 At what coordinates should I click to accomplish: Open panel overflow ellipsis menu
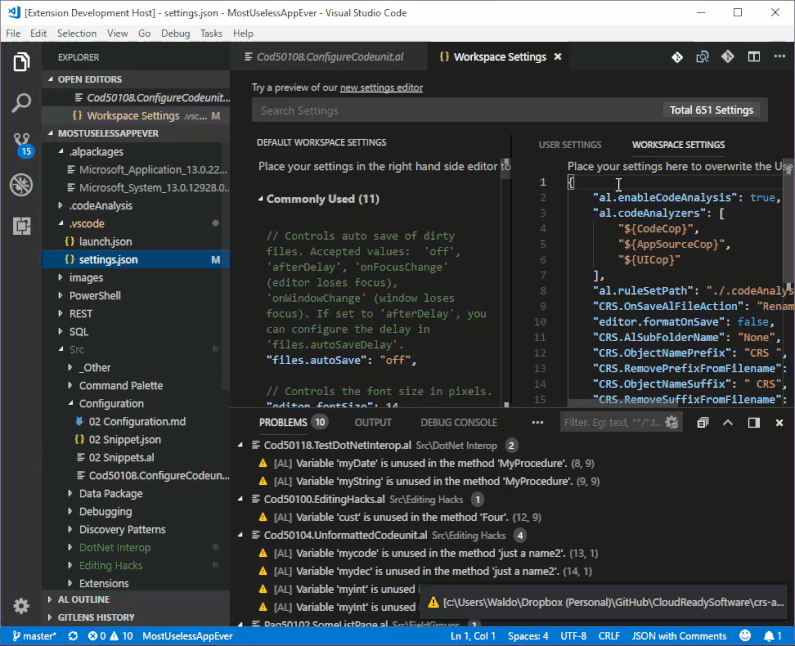click(537, 422)
